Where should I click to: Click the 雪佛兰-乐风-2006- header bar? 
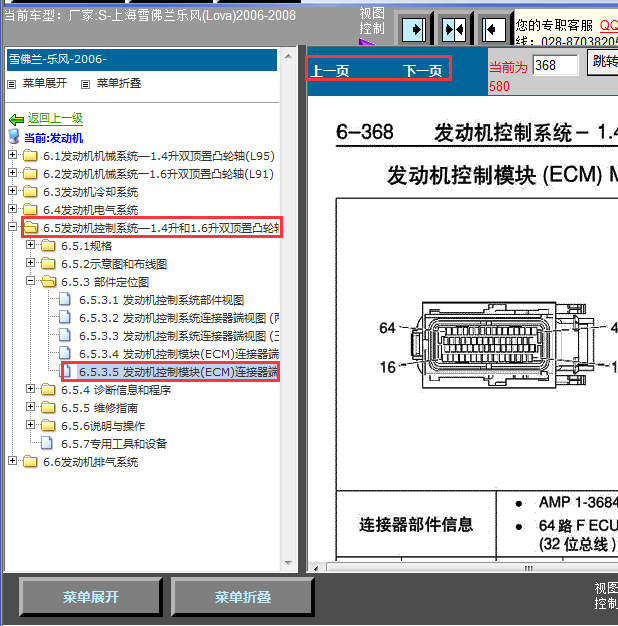(x=142, y=60)
